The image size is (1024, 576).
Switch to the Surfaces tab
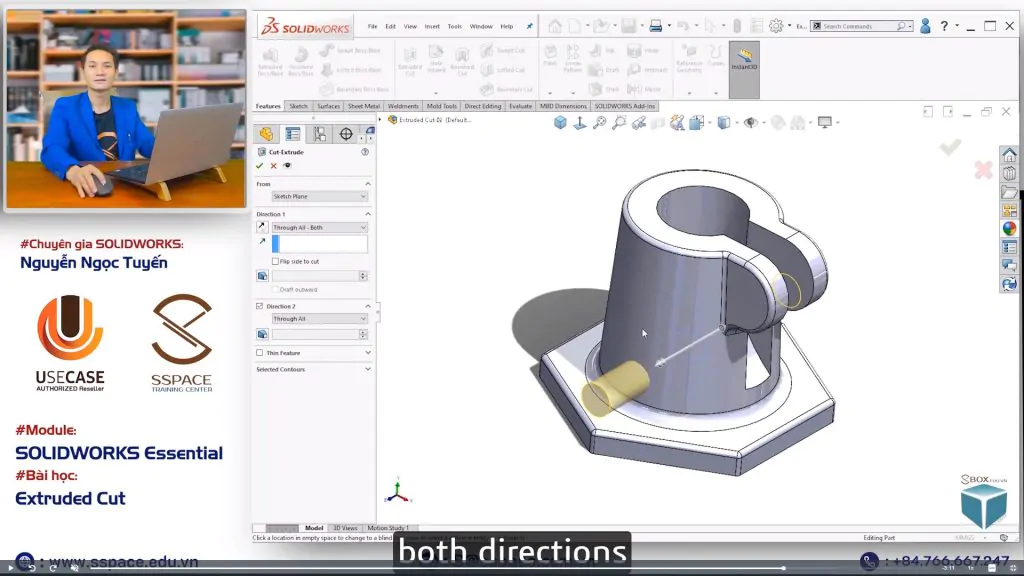pyautogui.click(x=328, y=106)
